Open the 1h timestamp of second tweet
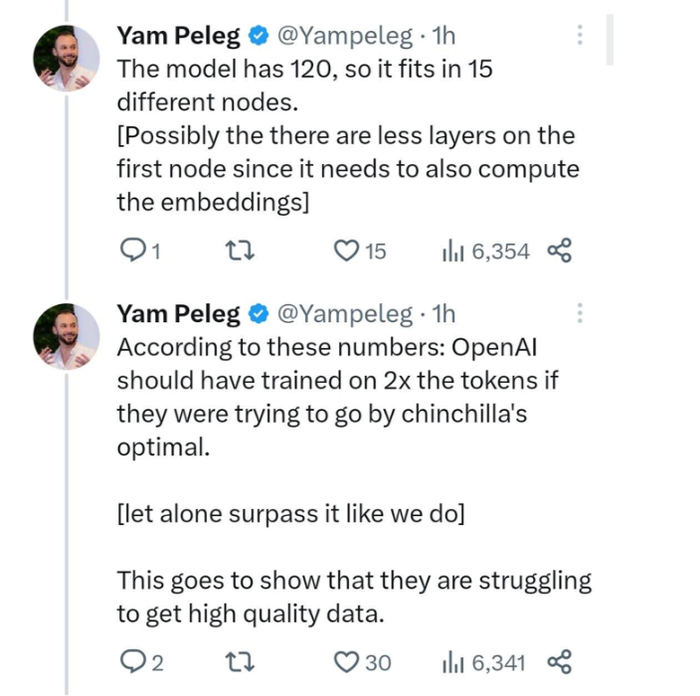 point(443,315)
